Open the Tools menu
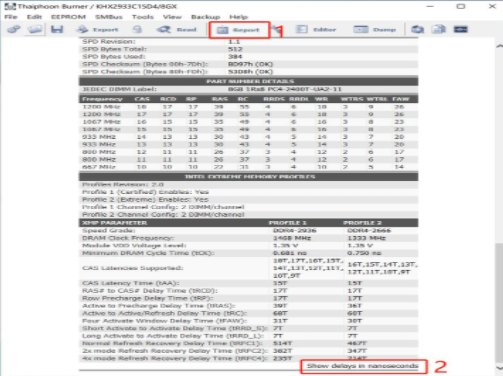 click(x=143, y=17)
